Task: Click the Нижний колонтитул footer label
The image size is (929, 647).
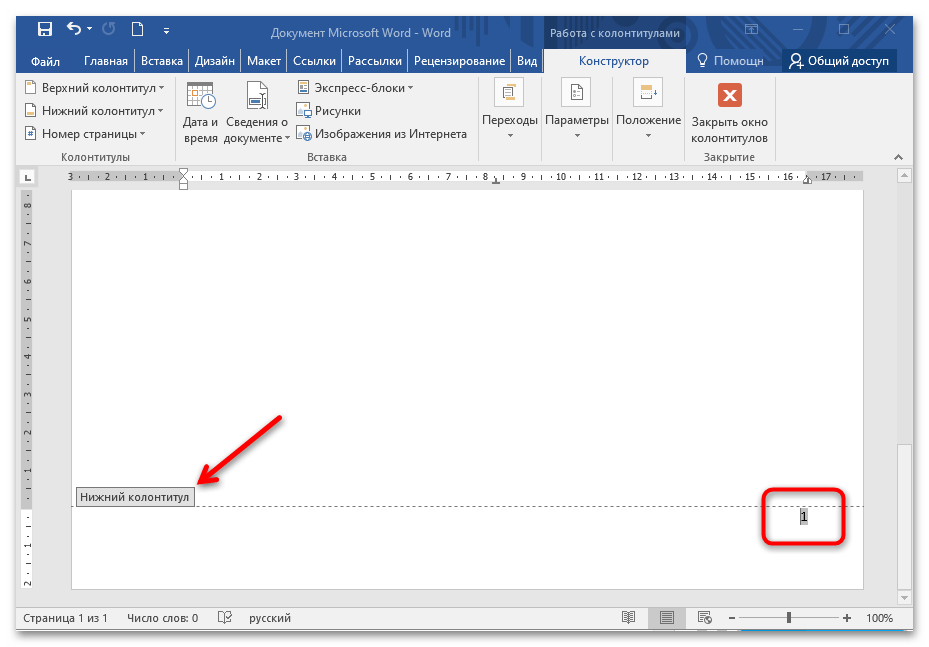Action: pyautogui.click(x=134, y=497)
